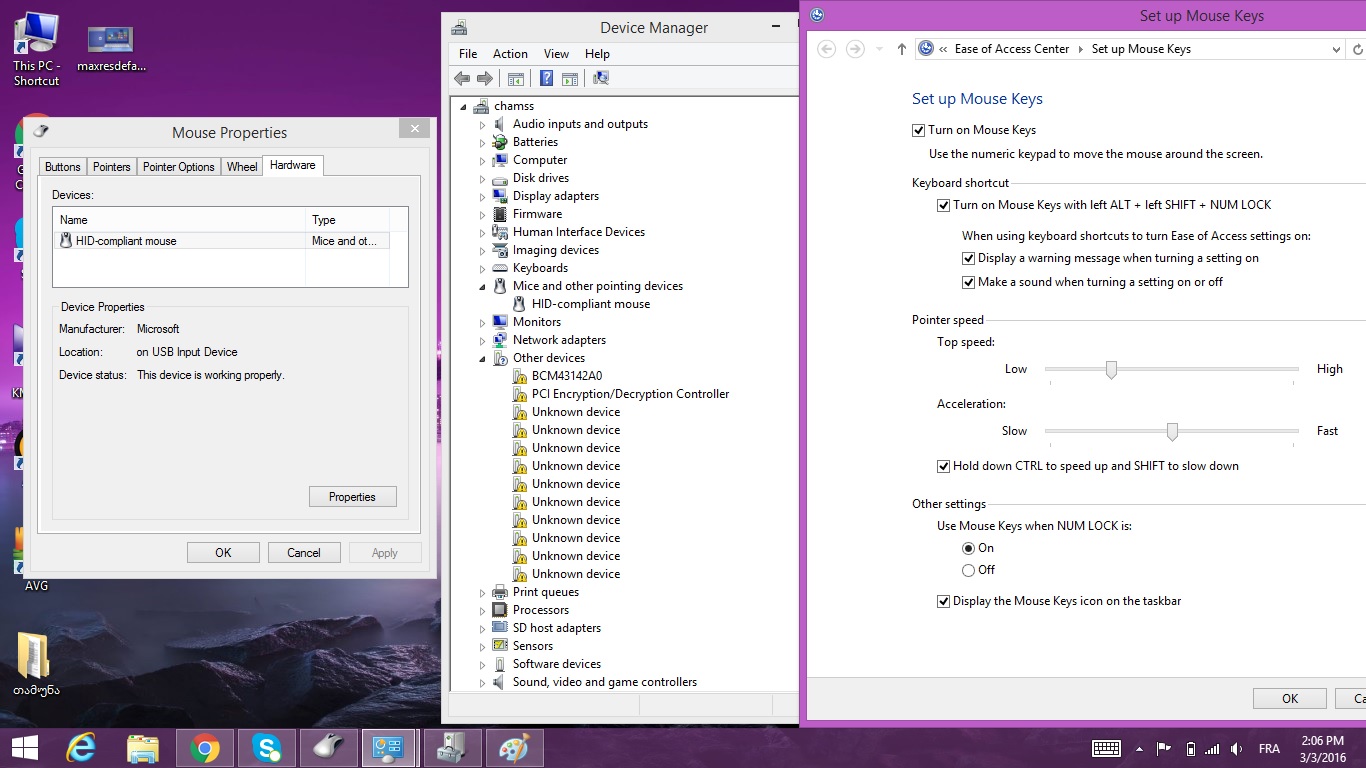
Task: Click the Show/Hide Console Tree toolbar icon
Action: click(x=516, y=79)
